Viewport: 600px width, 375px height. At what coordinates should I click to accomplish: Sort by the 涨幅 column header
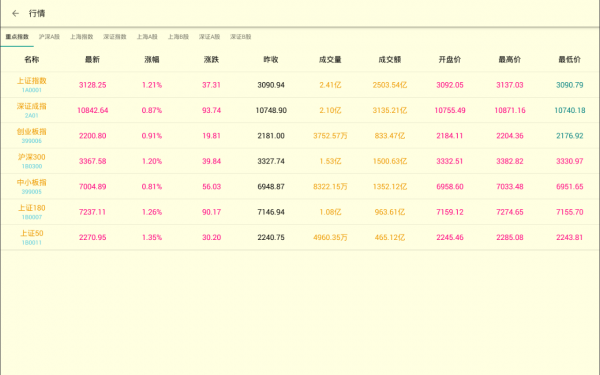(152, 60)
